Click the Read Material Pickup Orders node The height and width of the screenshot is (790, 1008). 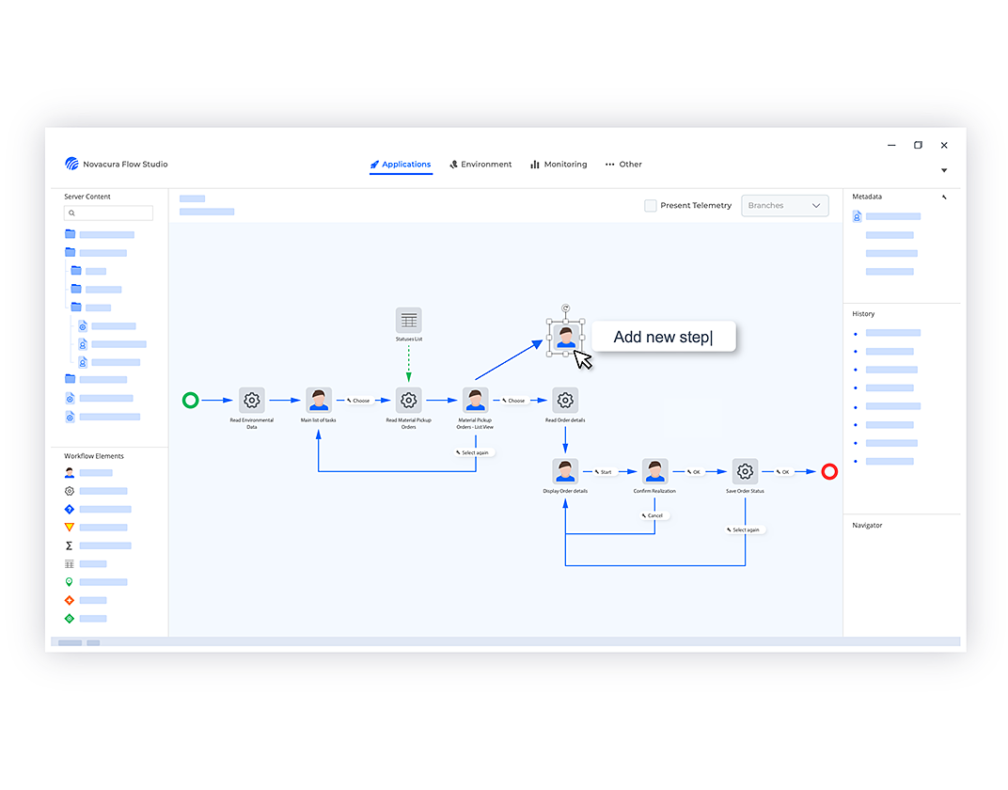[x=408, y=400]
